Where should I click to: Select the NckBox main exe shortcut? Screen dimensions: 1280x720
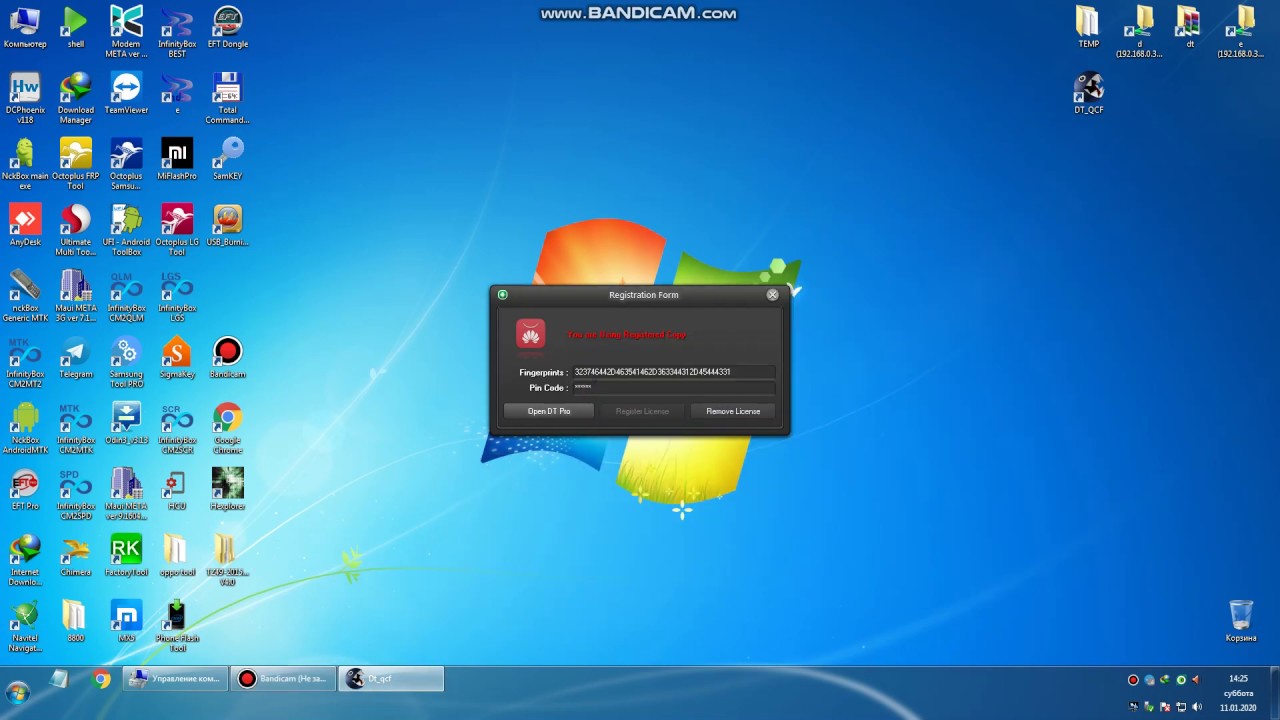[25, 164]
